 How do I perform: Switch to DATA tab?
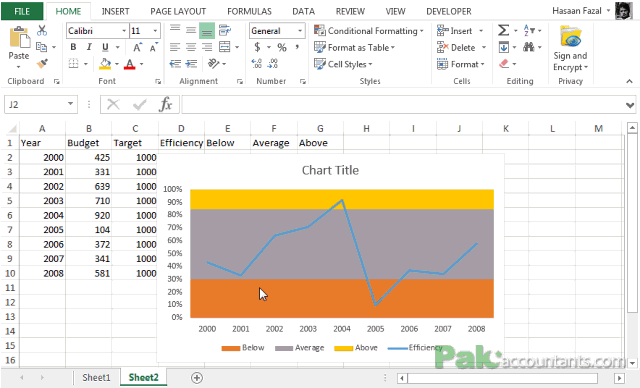(303, 11)
